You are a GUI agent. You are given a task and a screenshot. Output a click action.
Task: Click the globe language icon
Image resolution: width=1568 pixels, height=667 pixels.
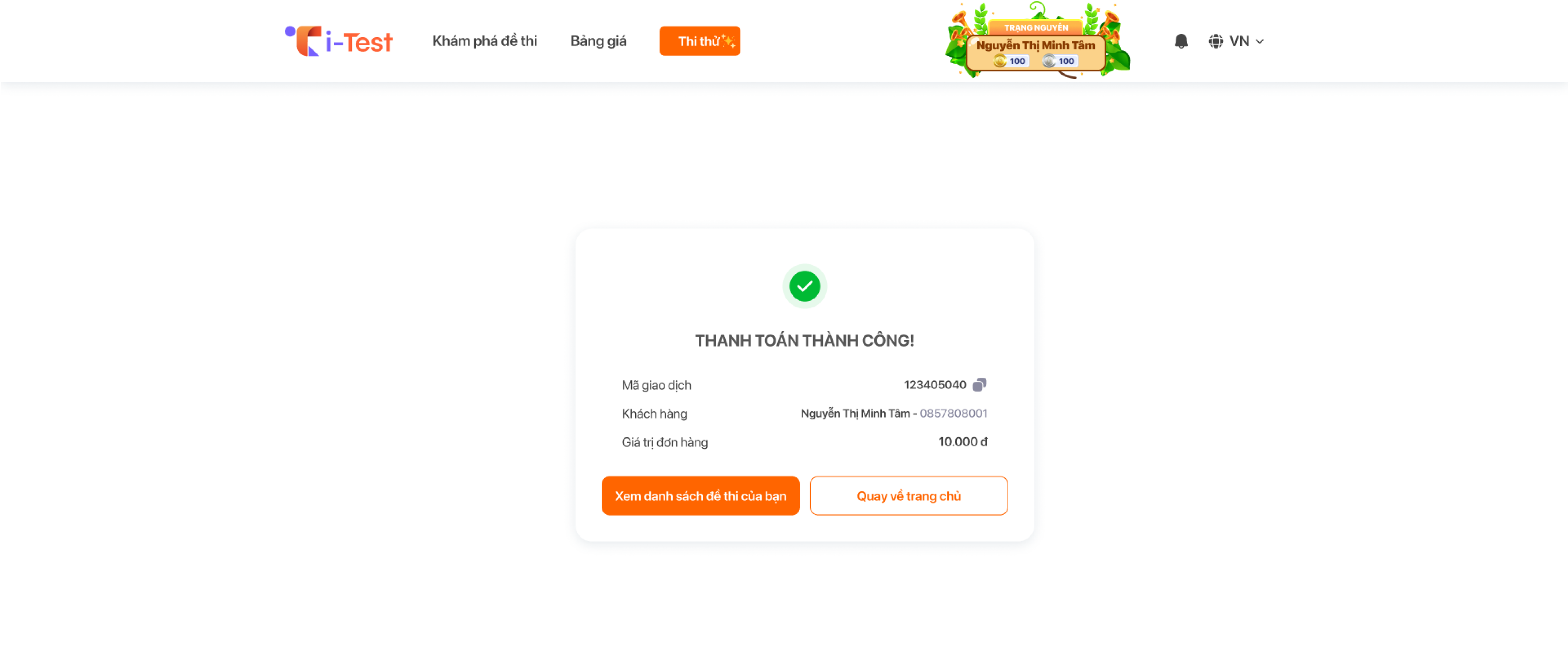click(1215, 41)
